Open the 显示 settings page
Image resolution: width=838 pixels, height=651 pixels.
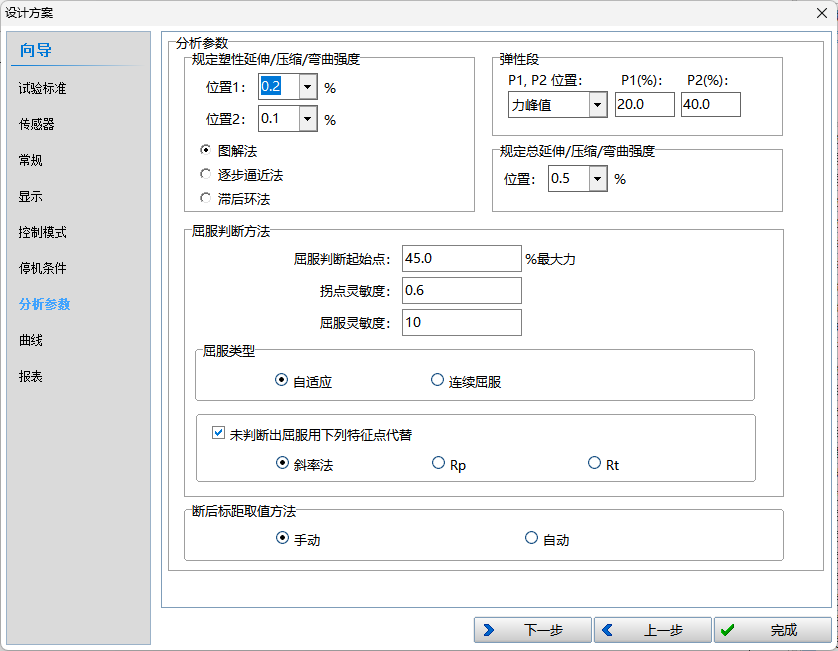click(30, 196)
